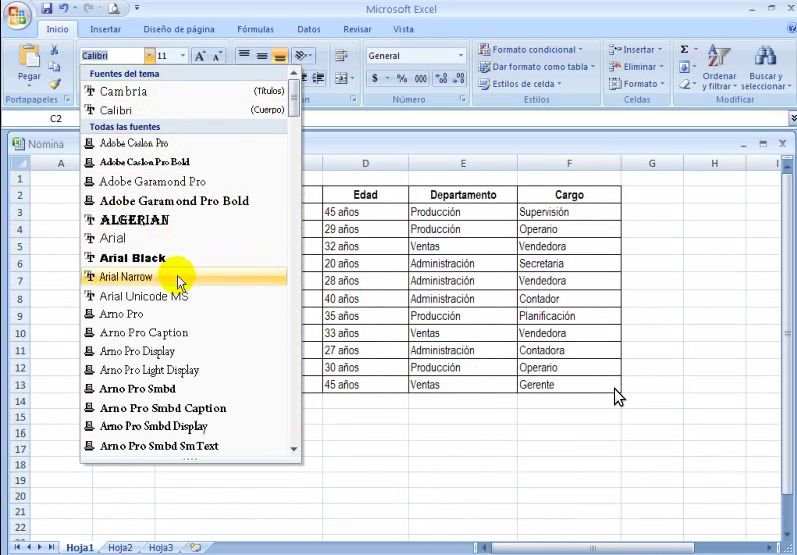The height and width of the screenshot is (555, 797).
Task: Select Arial Narrow in font list
Action: (x=184, y=276)
